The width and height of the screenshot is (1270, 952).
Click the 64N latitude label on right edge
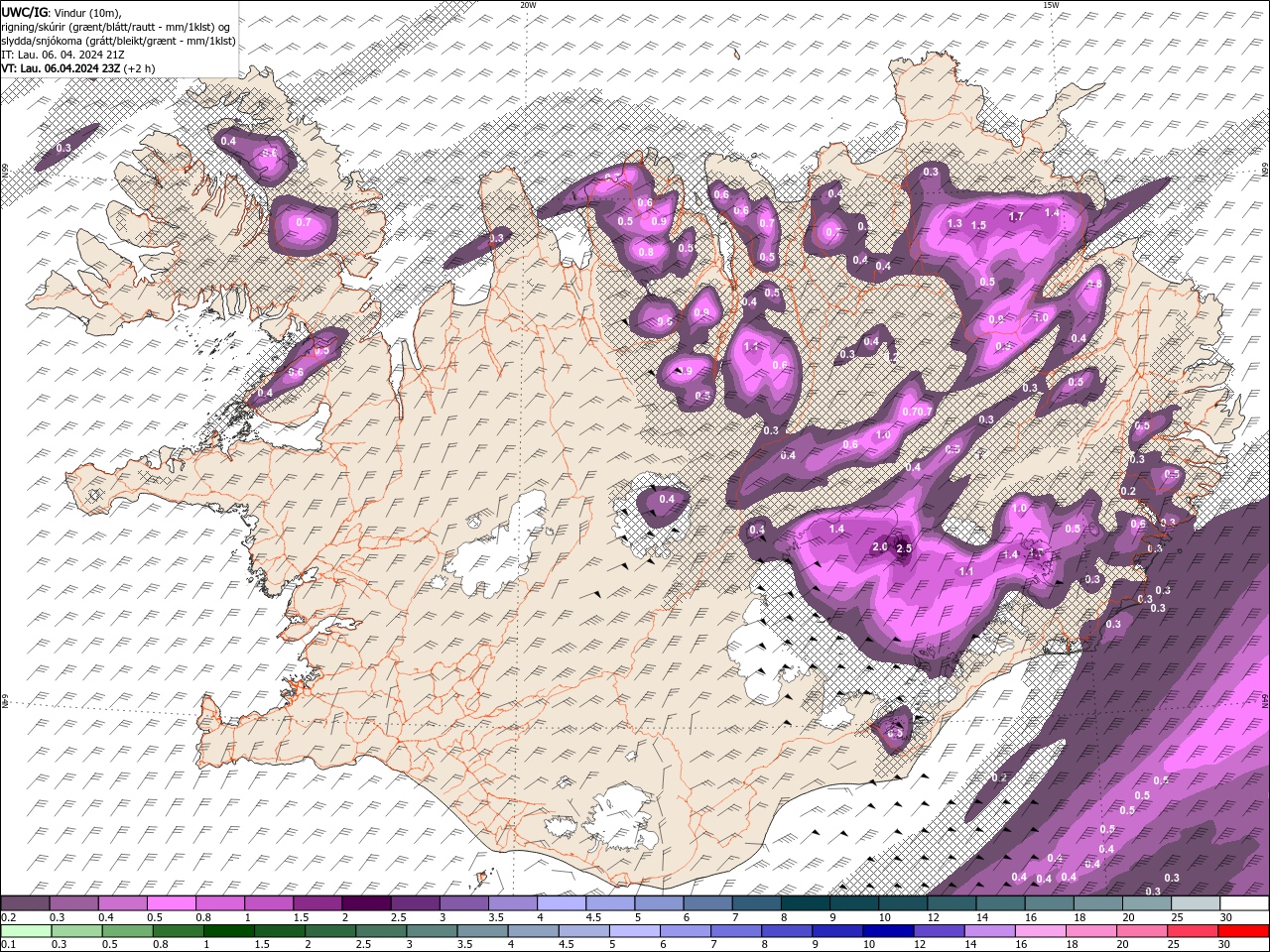tap(1265, 700)
